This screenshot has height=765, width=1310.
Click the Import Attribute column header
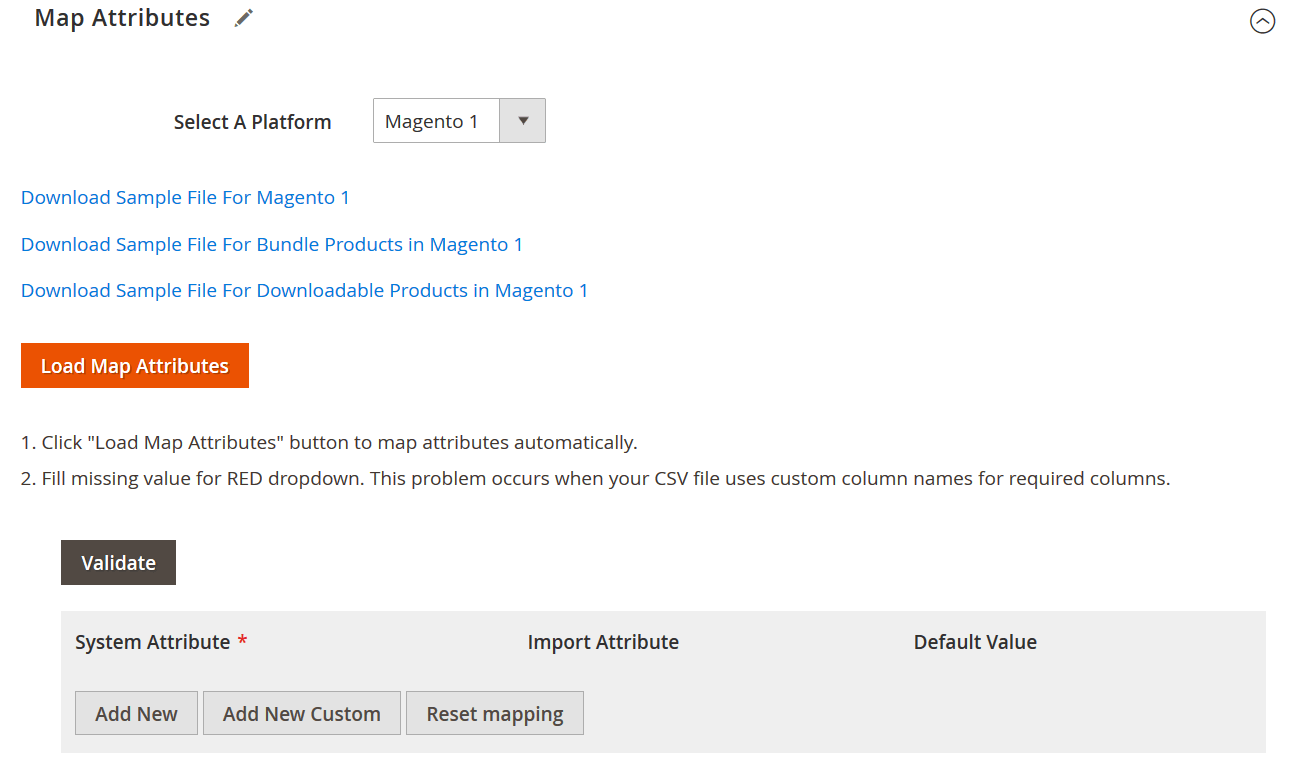pyautogui.click(x=603, y=641)
